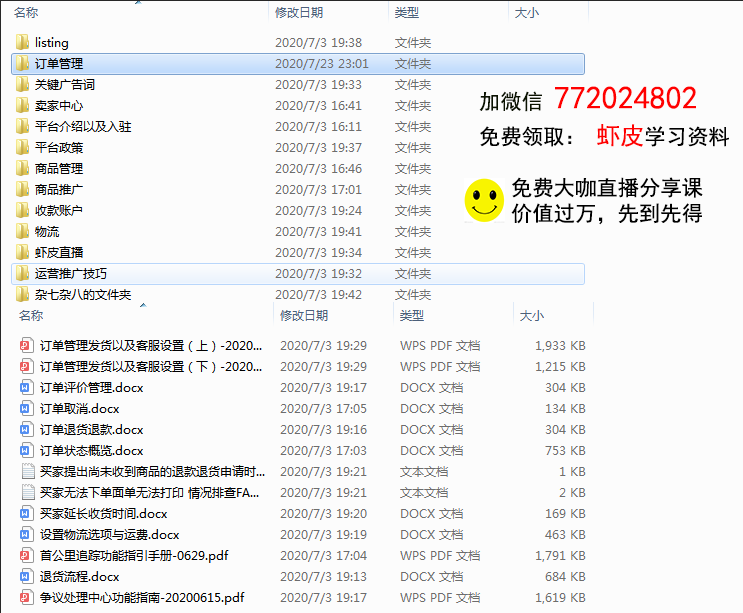The width and height of the screenshot is (743, 613).
Task: Sort lower file list by 类型
Action: pos(412,316)
